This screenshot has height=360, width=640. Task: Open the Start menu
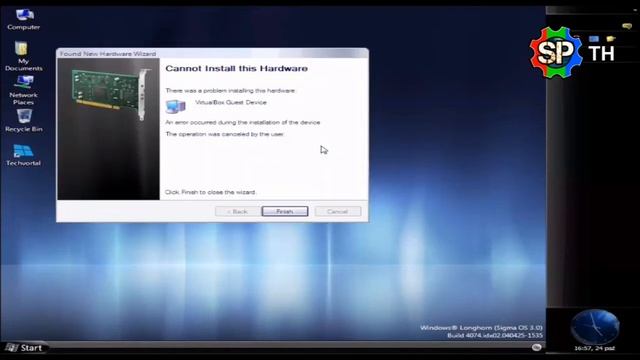24,348
